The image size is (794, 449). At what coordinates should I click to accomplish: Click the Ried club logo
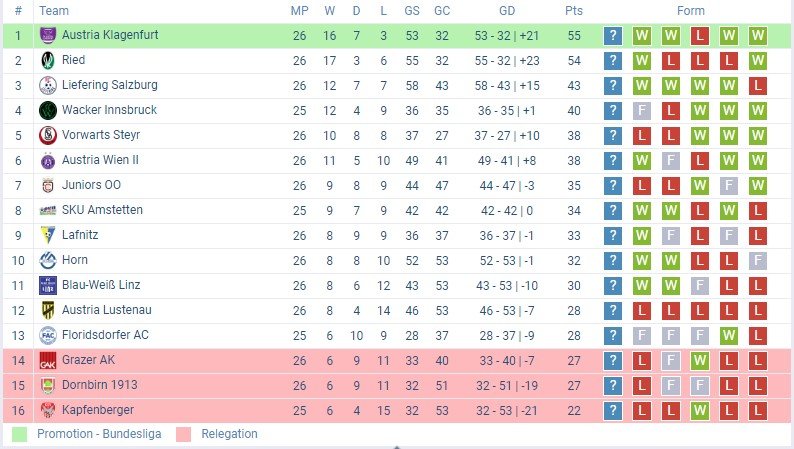[x=48, y=60]
